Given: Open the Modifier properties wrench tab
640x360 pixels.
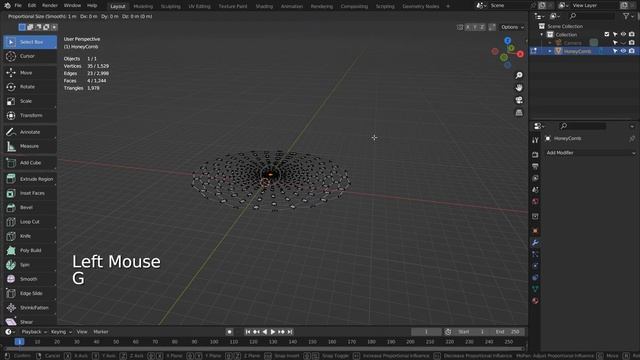Looking at the screenshot, I should coord(535,243).
